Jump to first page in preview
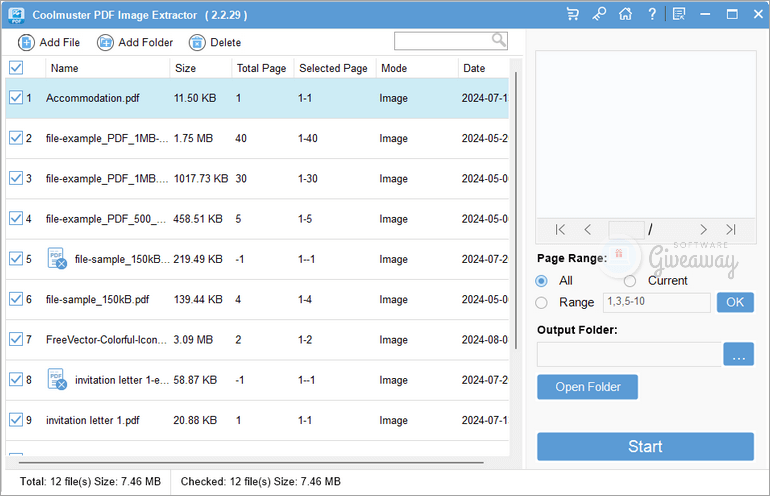770x496 pixels. click(x=560, y=230)
